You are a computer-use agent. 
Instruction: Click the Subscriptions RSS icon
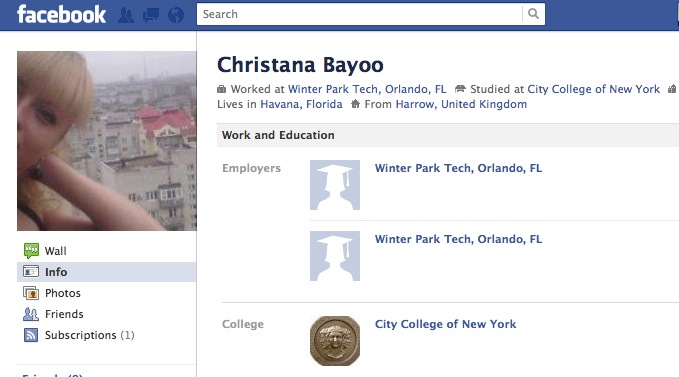(x=31, y=335)
